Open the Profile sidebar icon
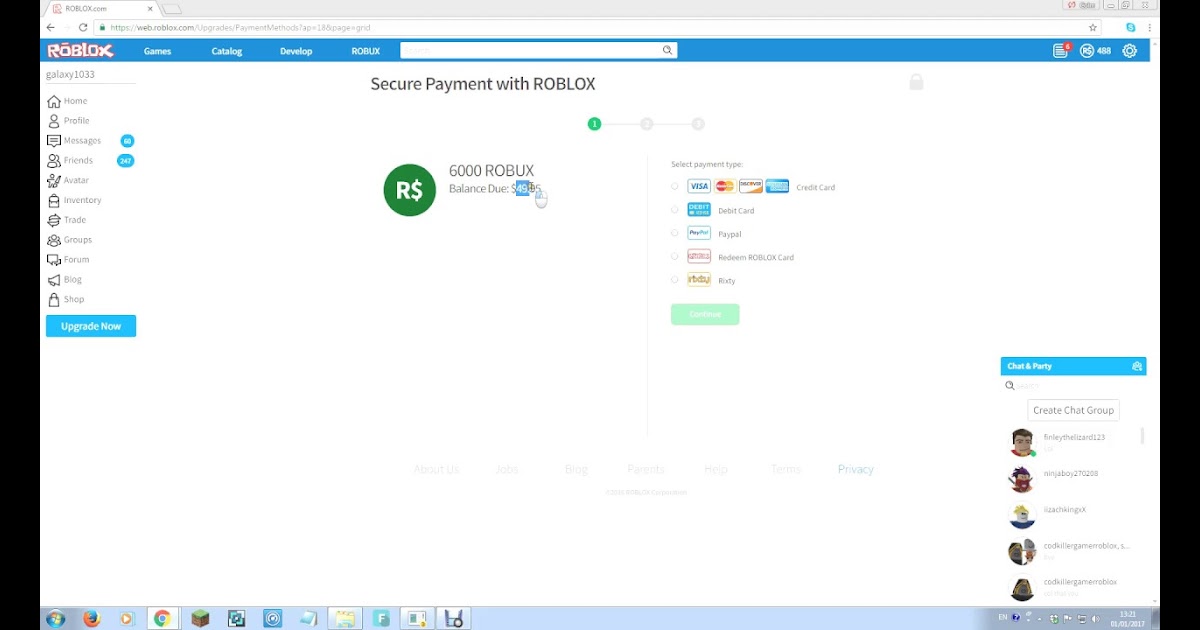This screenshot has height=630, width=1200. (x=54, y=121)
